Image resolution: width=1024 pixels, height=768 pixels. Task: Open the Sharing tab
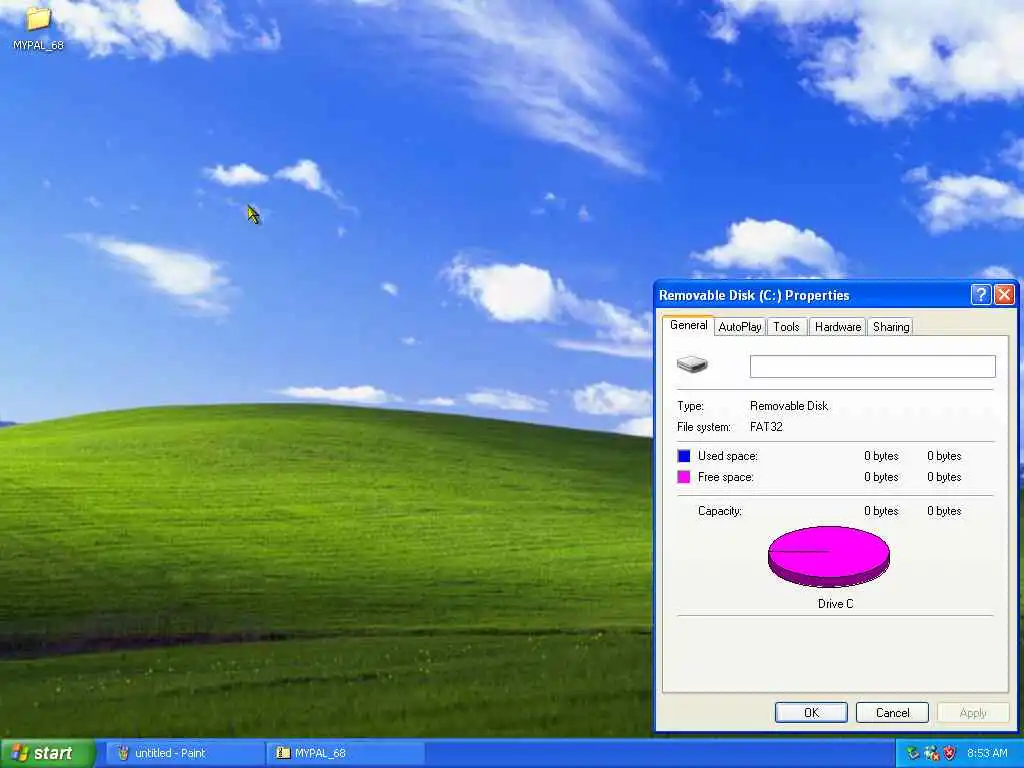(891, 327)
